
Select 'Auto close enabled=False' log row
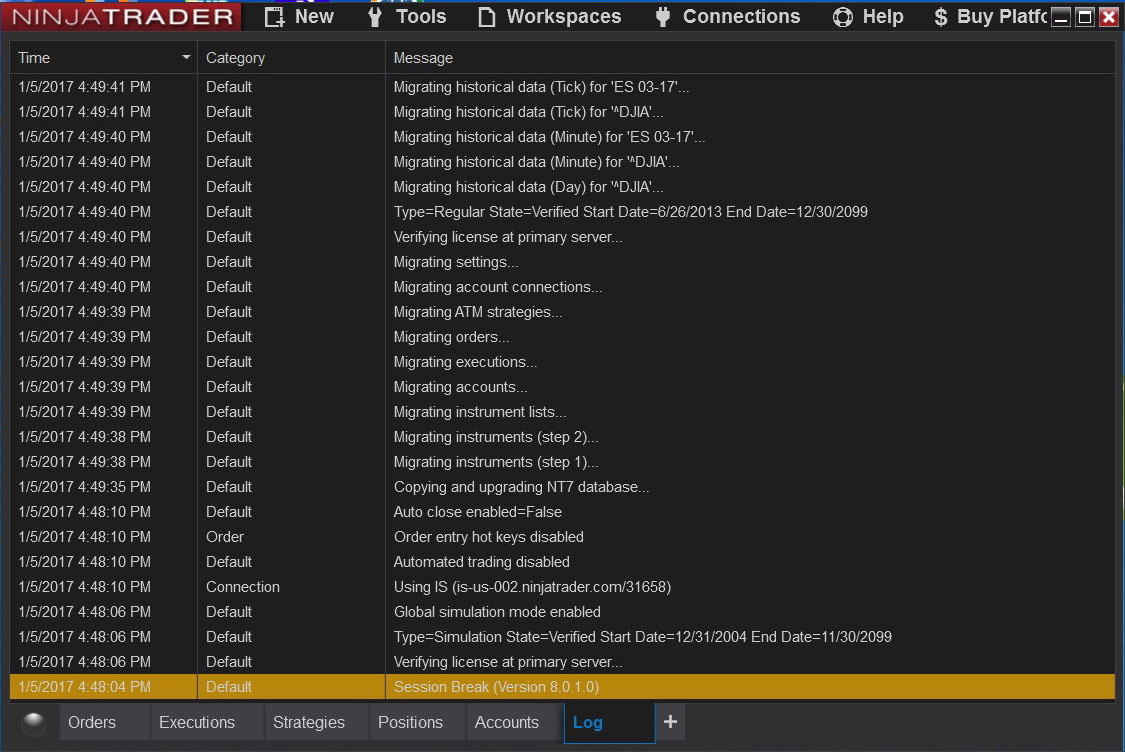click(x=562, y=512)
